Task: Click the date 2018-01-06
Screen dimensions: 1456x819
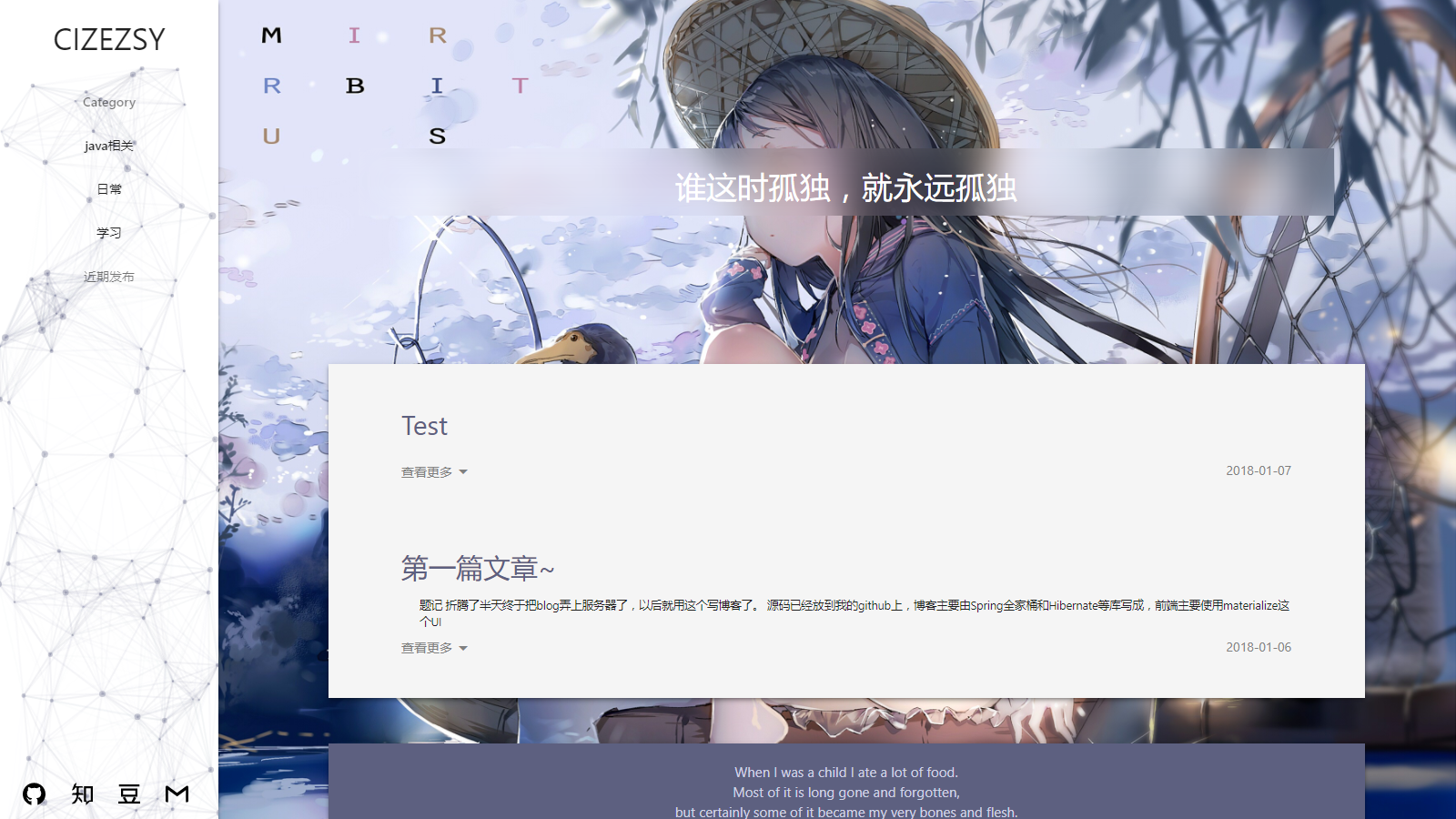Action: click(x=1259, y=647)
